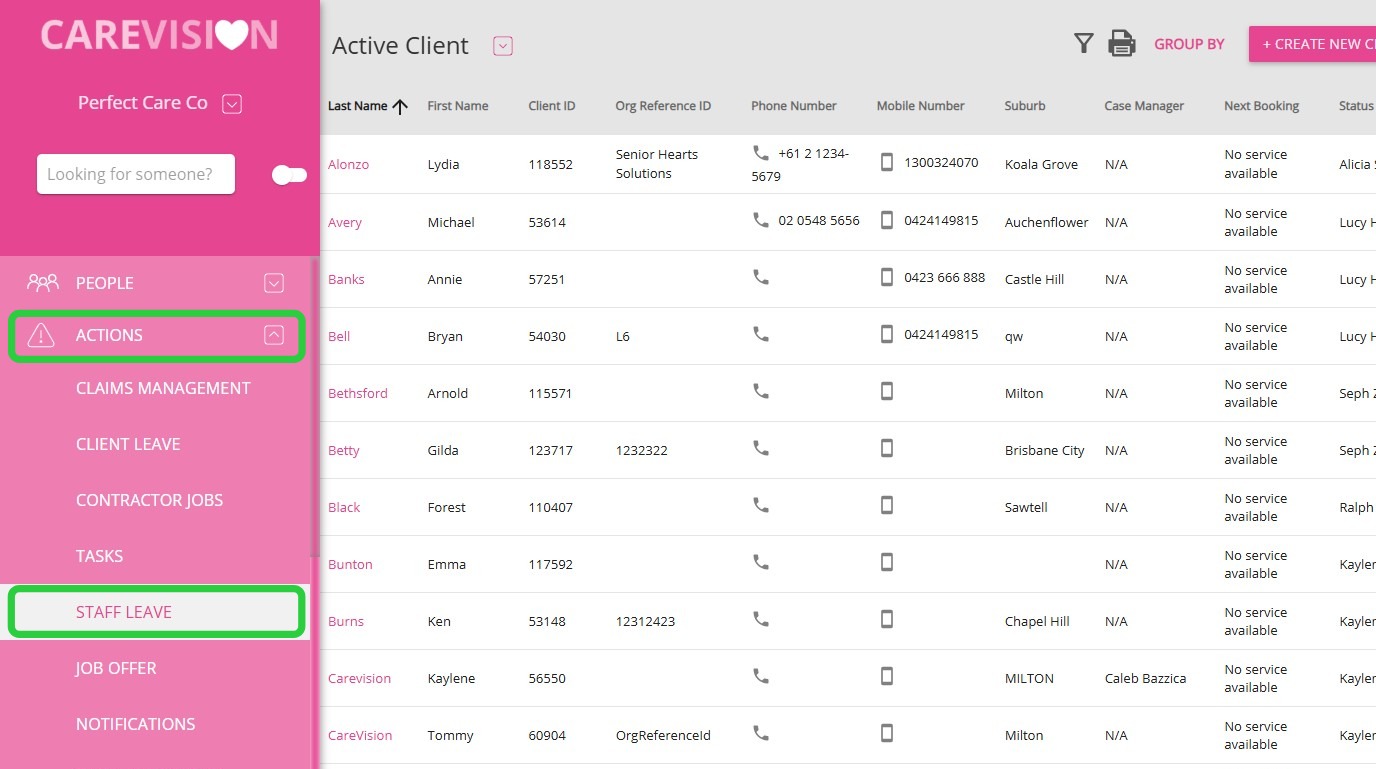Viewport: 1376px width, 769px height.
Task: Click the Last Name sort arrow
Action: (400, 106)
